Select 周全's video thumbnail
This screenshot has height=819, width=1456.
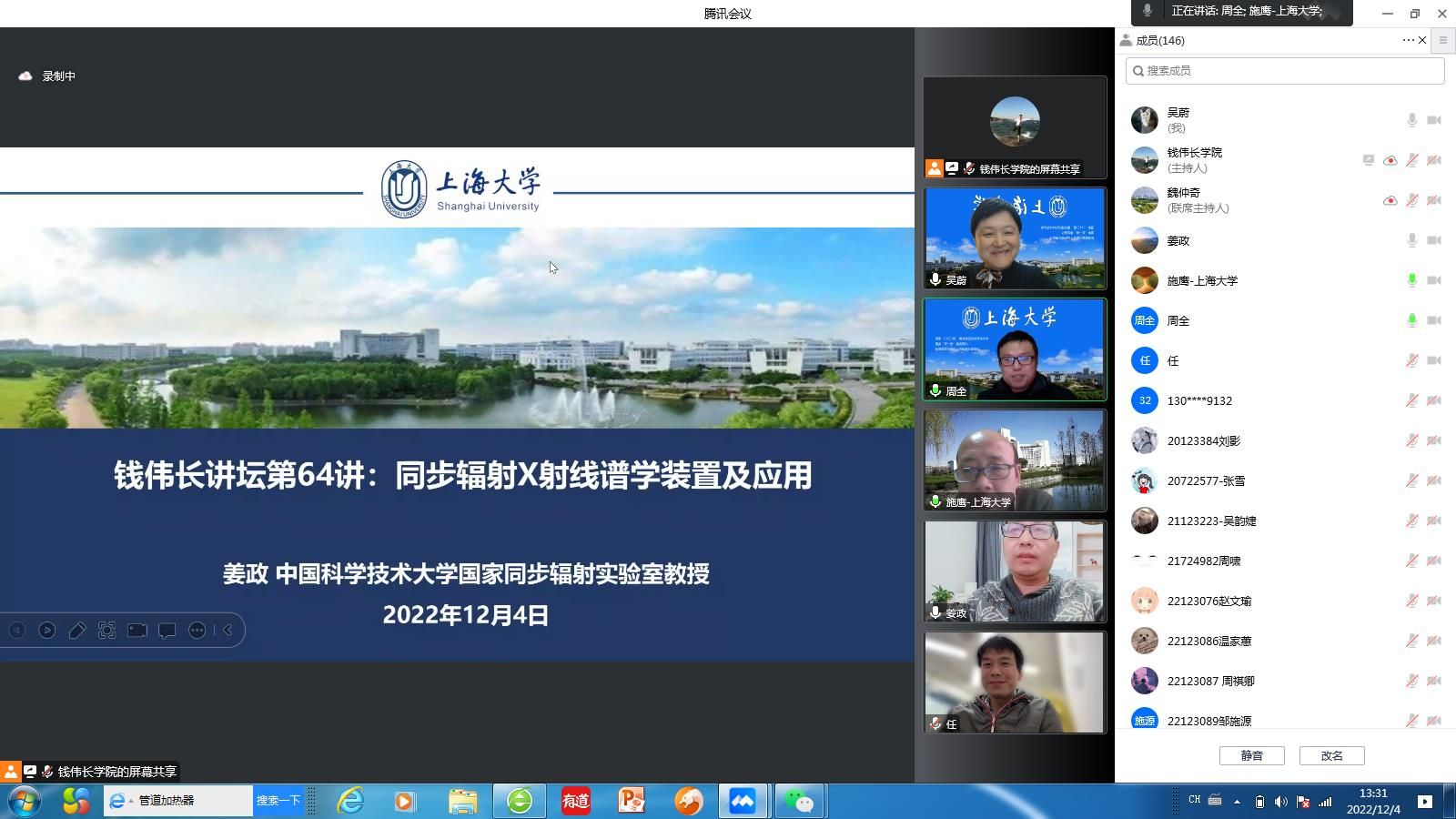[x=1015, y=349]
